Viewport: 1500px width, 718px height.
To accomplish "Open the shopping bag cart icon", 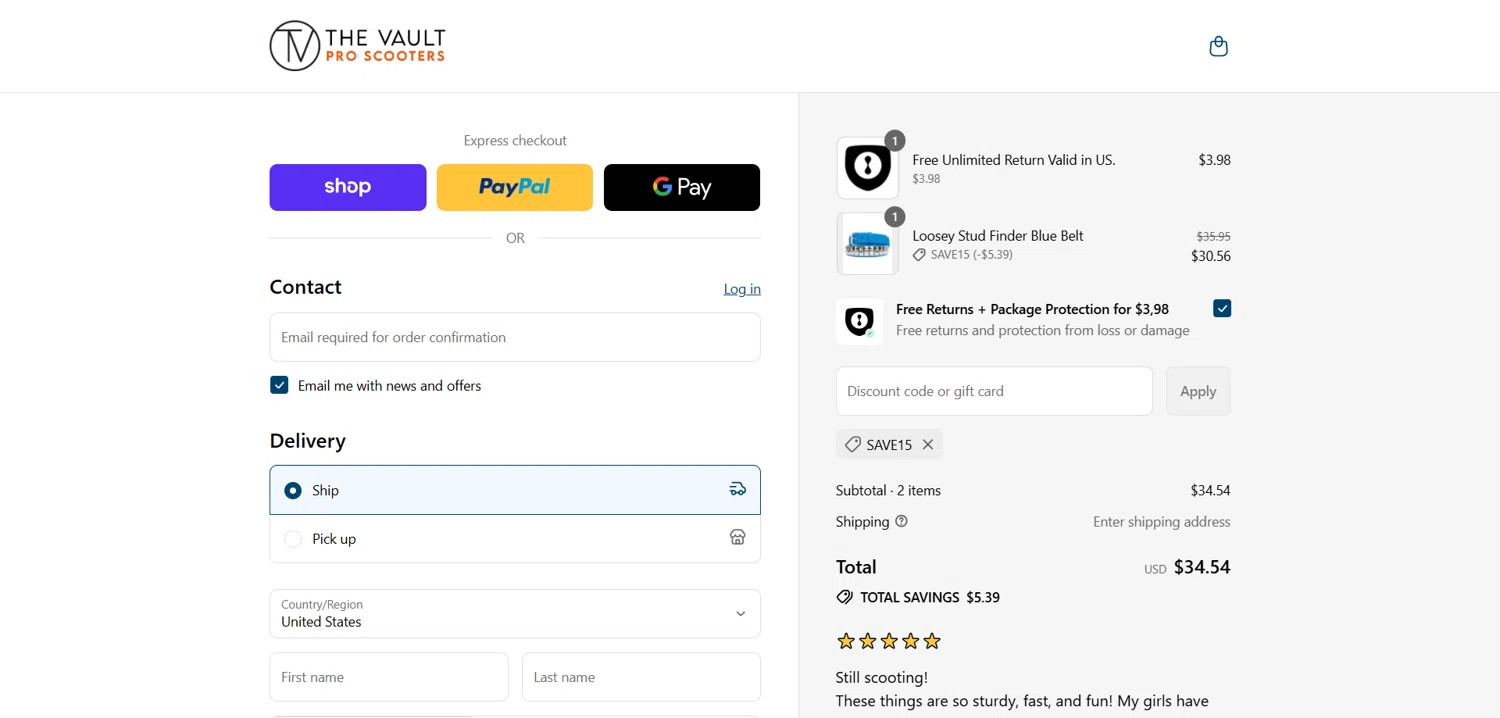I will coord(1218,46).
